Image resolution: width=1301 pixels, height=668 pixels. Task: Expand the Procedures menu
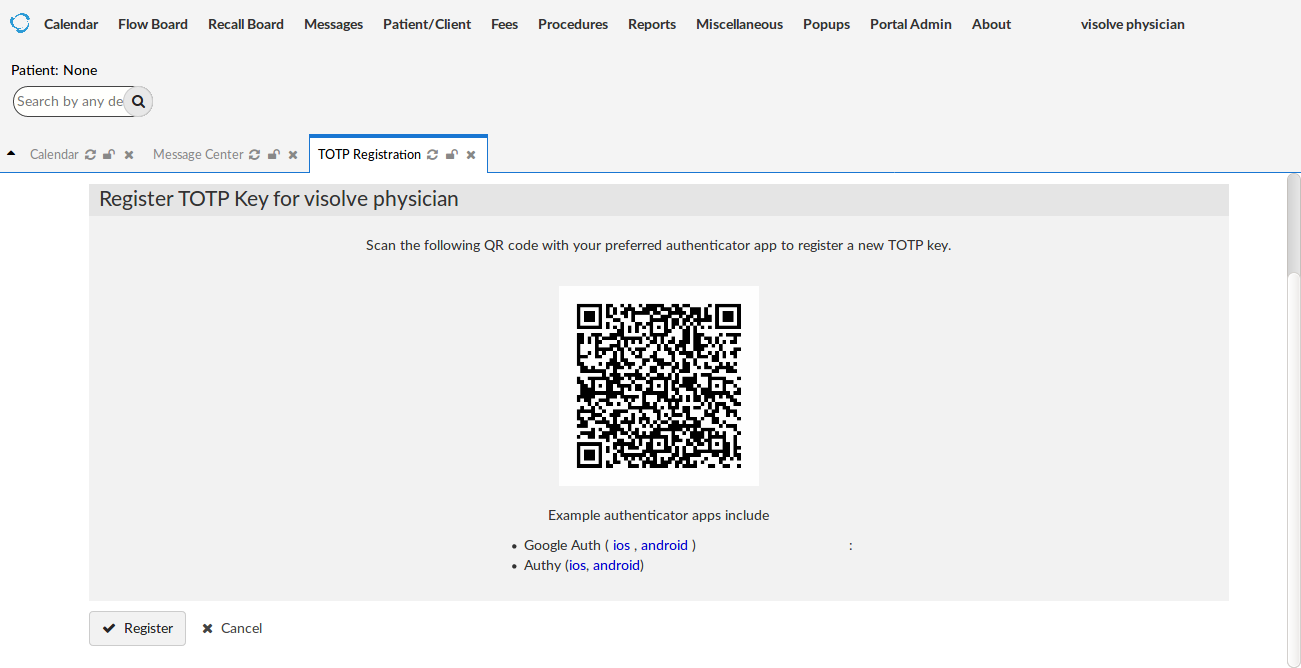click(573, 24)
